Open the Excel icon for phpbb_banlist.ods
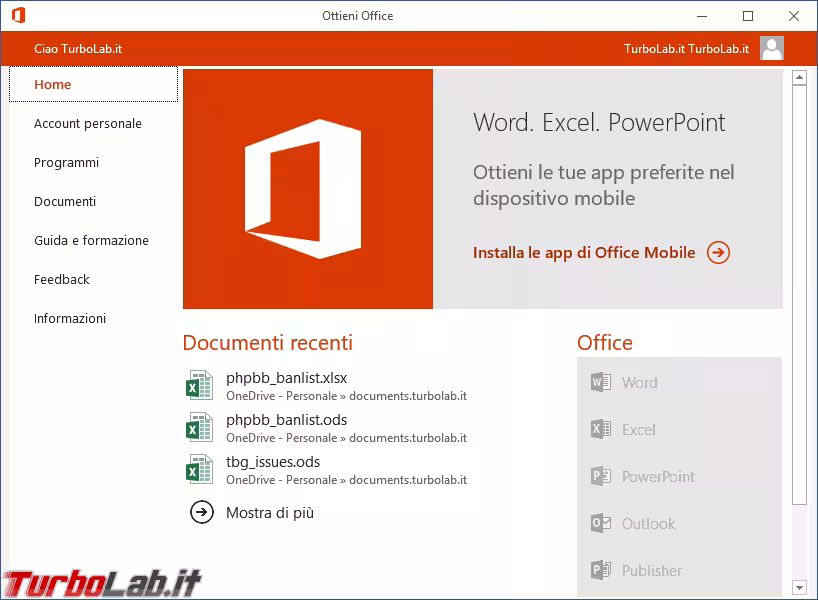The height and width of the screenshot is (600, 818). tap(199, 427)
